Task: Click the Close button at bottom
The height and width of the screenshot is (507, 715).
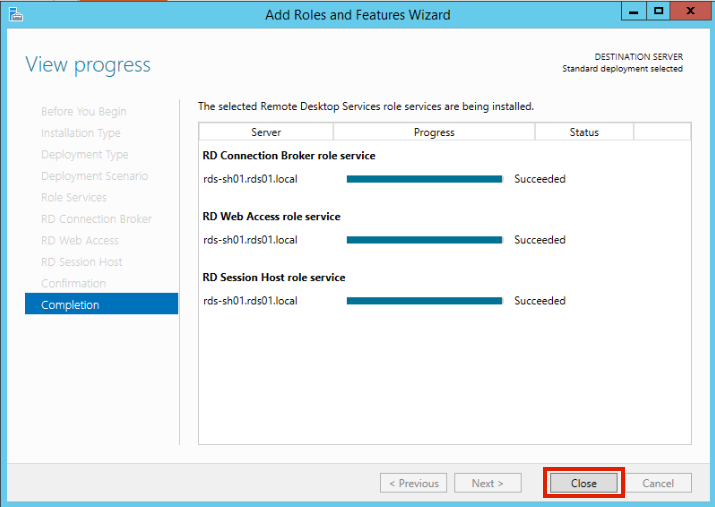Action: coord(584,483)
